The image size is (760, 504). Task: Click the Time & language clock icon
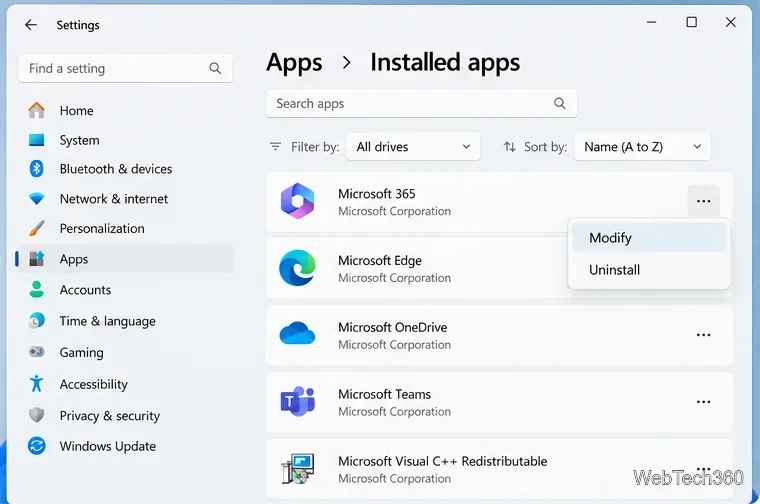pos(36,321)
